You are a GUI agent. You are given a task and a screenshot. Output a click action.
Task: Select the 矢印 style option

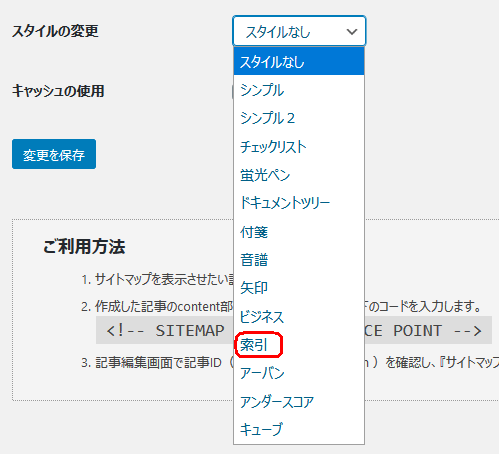tap(299, 288)
